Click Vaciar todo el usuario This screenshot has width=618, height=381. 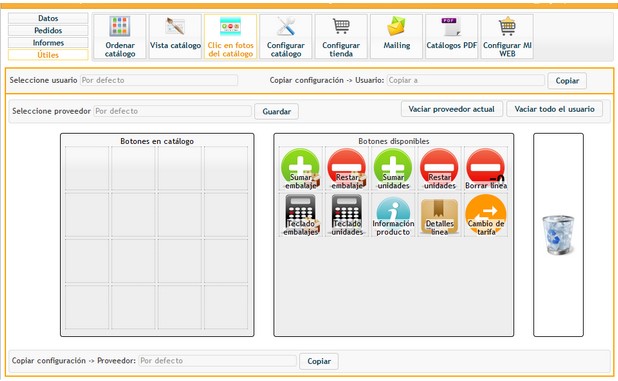click(555, 109)
